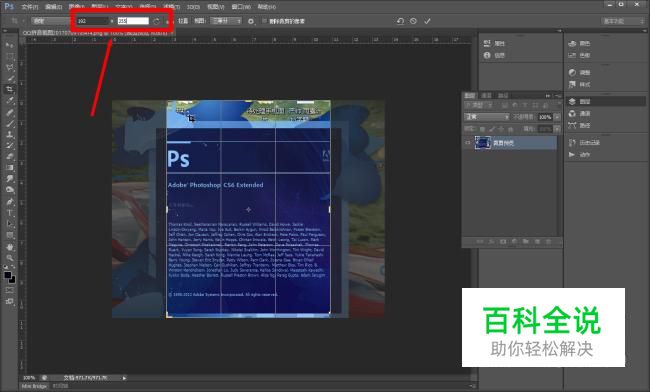Image resolution: width=650 pixels, height=392 pixels.
Task: Switch to the Paths tab in Layers panel
Action: 503,95
